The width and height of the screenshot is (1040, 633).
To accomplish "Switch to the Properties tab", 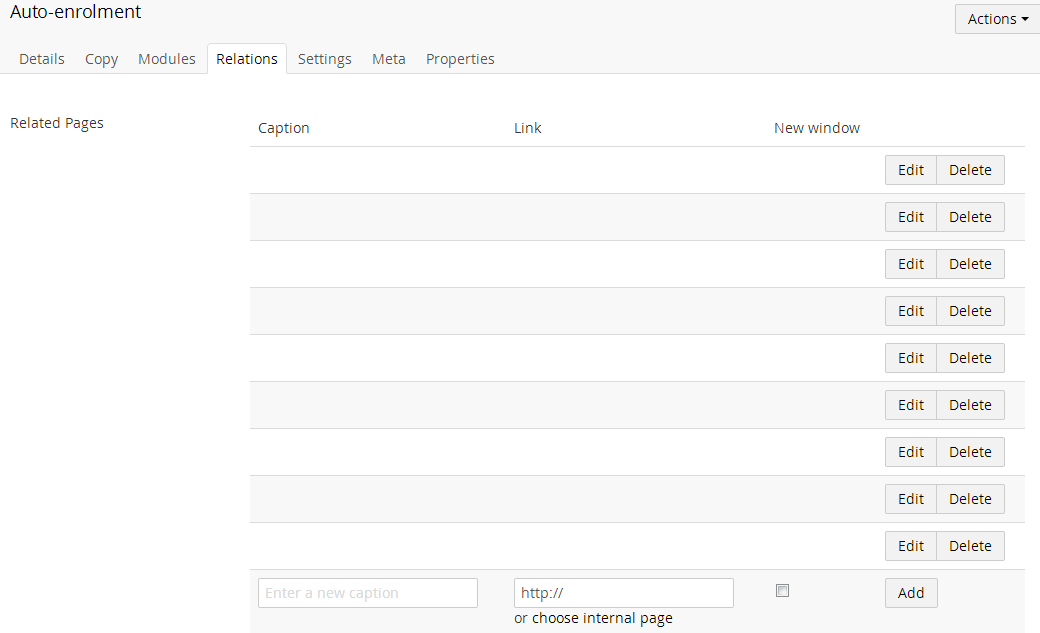I will point(460,59).
